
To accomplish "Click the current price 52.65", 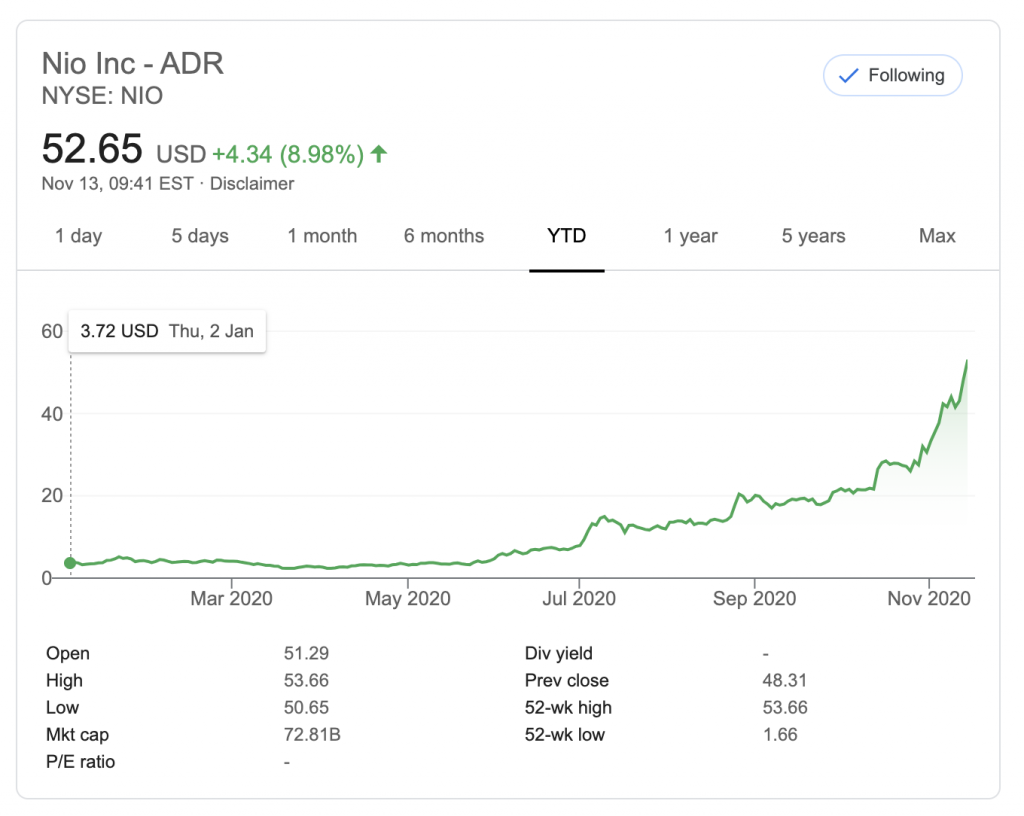I will [90, 149].
